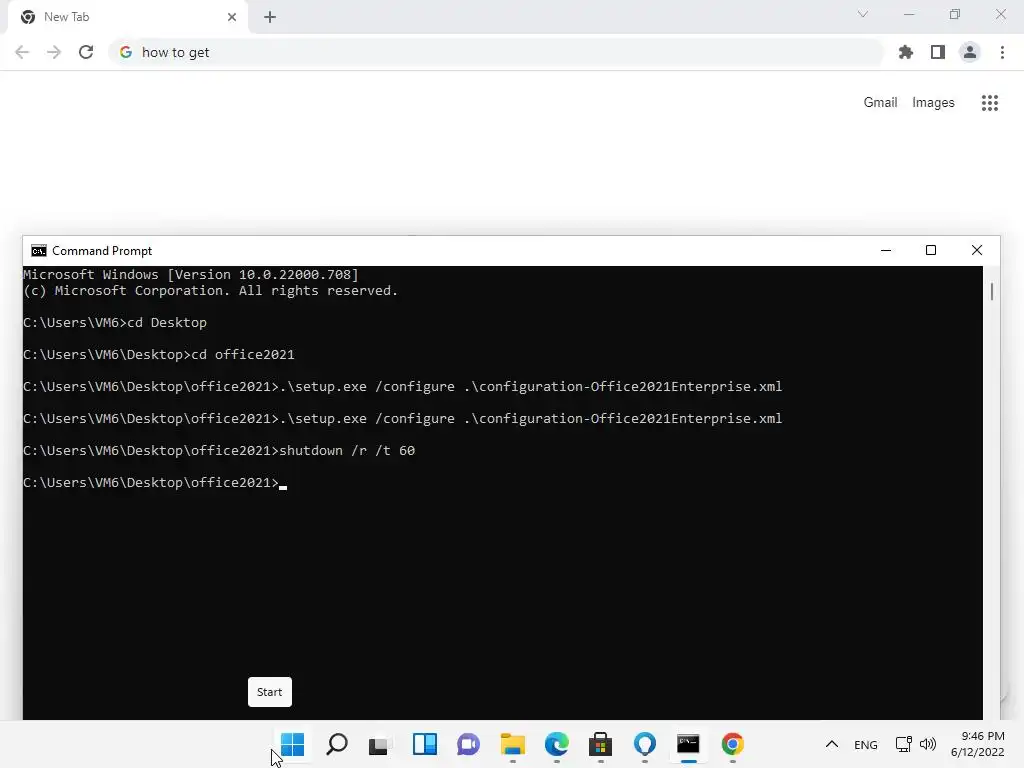Open File Explorer from the taskbar
This screenshot has height=768, width=1024.
(513, 744)
